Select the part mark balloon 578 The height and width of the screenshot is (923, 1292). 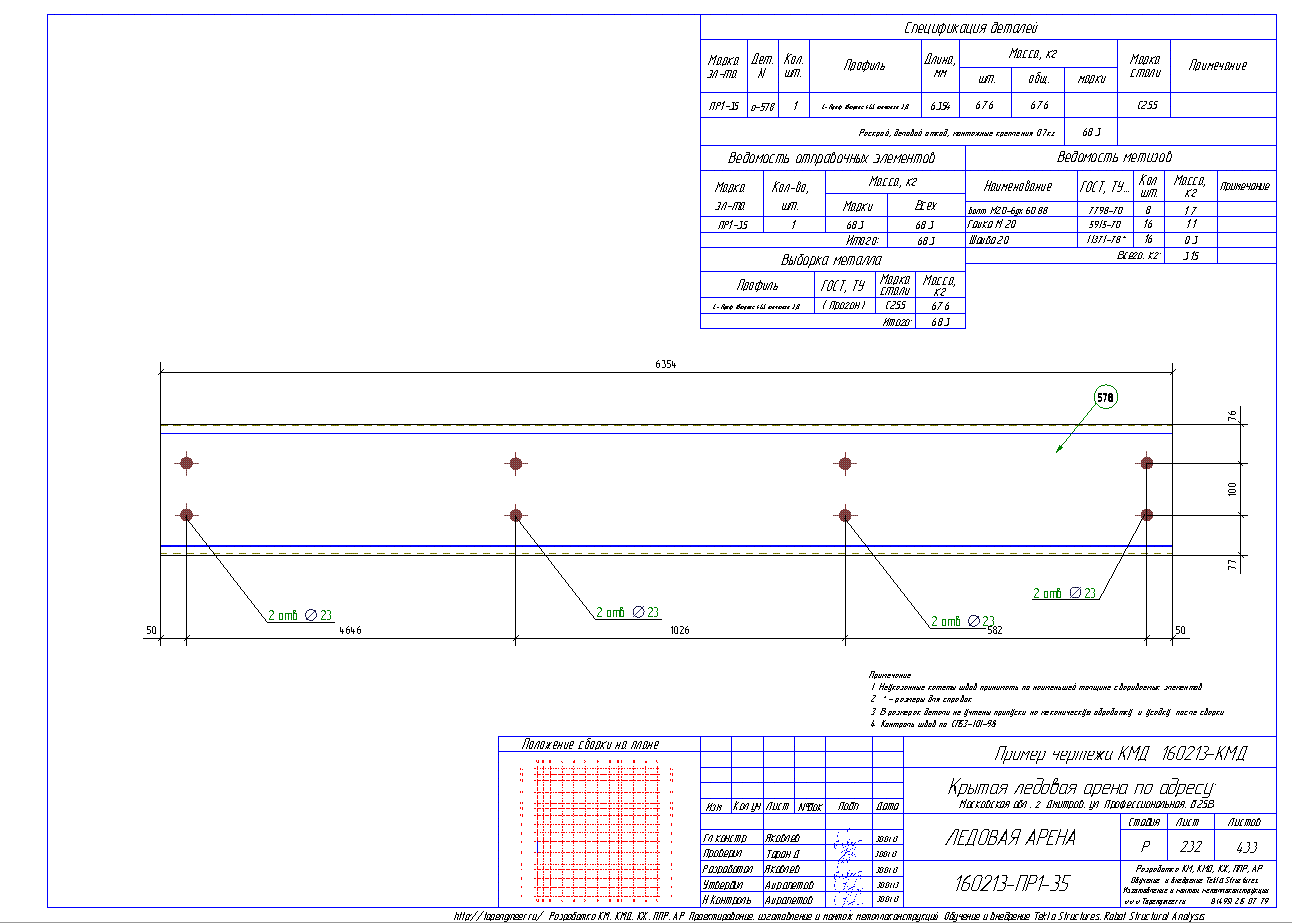1105,397
